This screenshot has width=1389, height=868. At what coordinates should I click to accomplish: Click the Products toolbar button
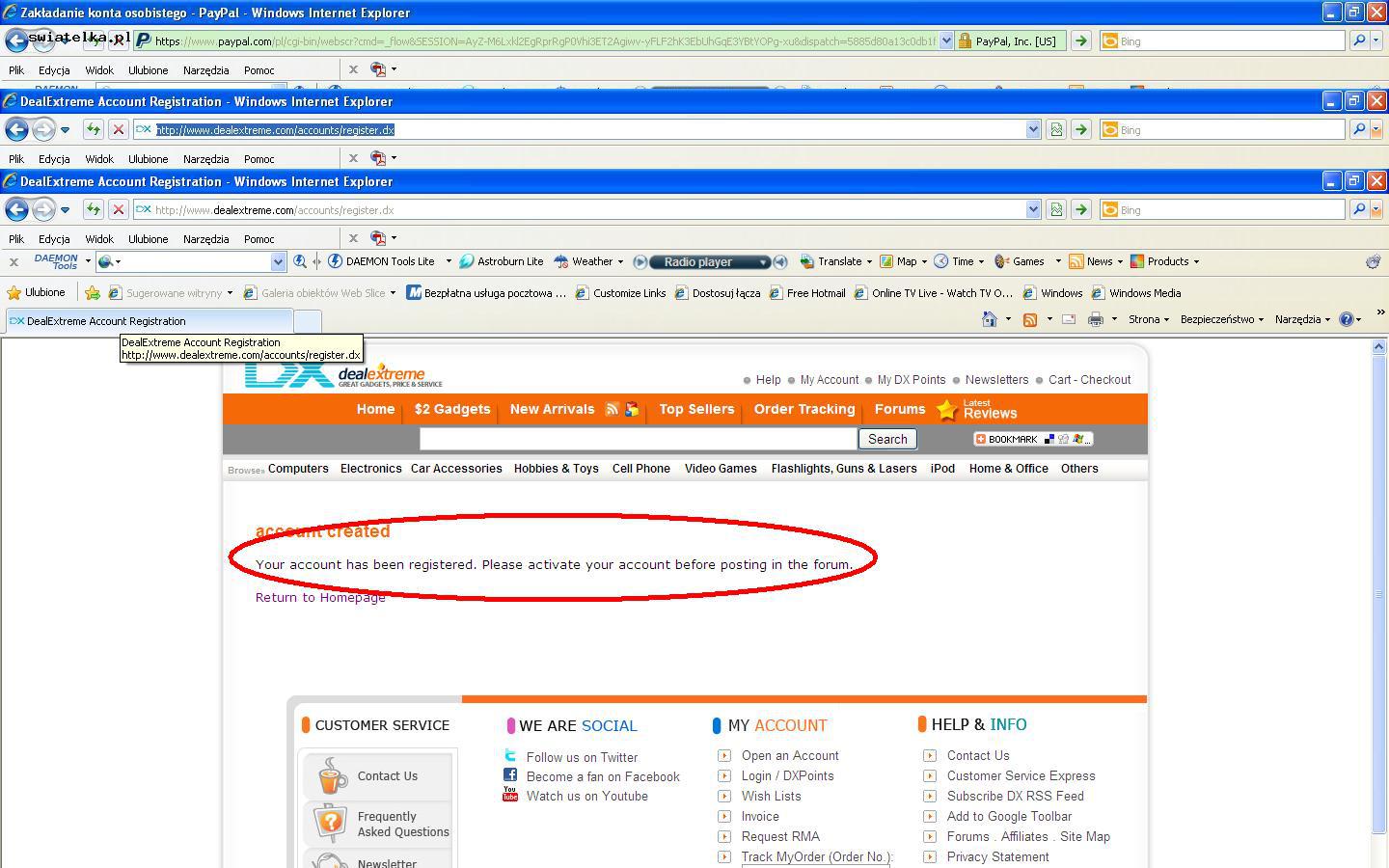[1159, 261]
